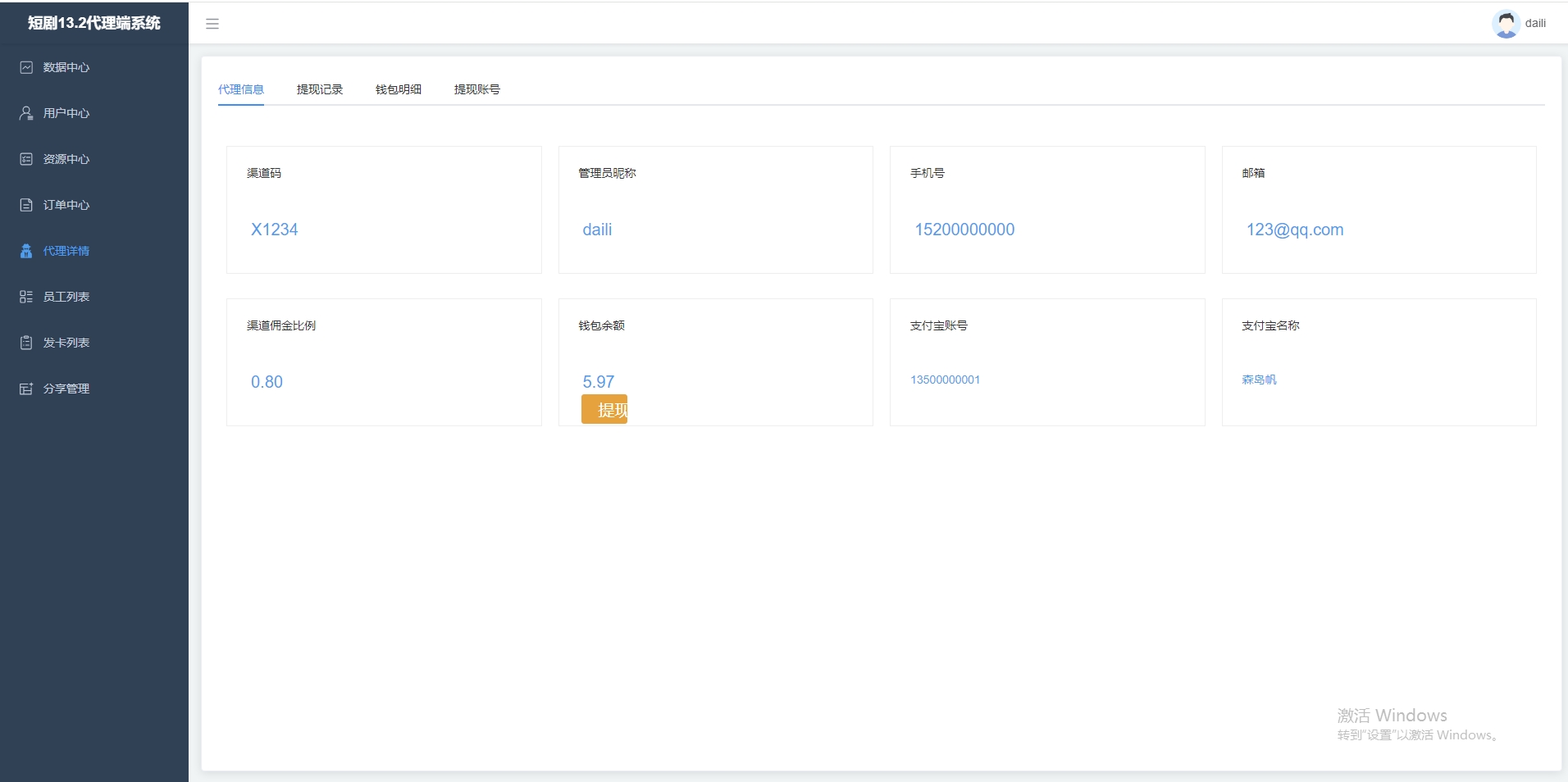Click the 员工列表 list icon

point(26,297)
